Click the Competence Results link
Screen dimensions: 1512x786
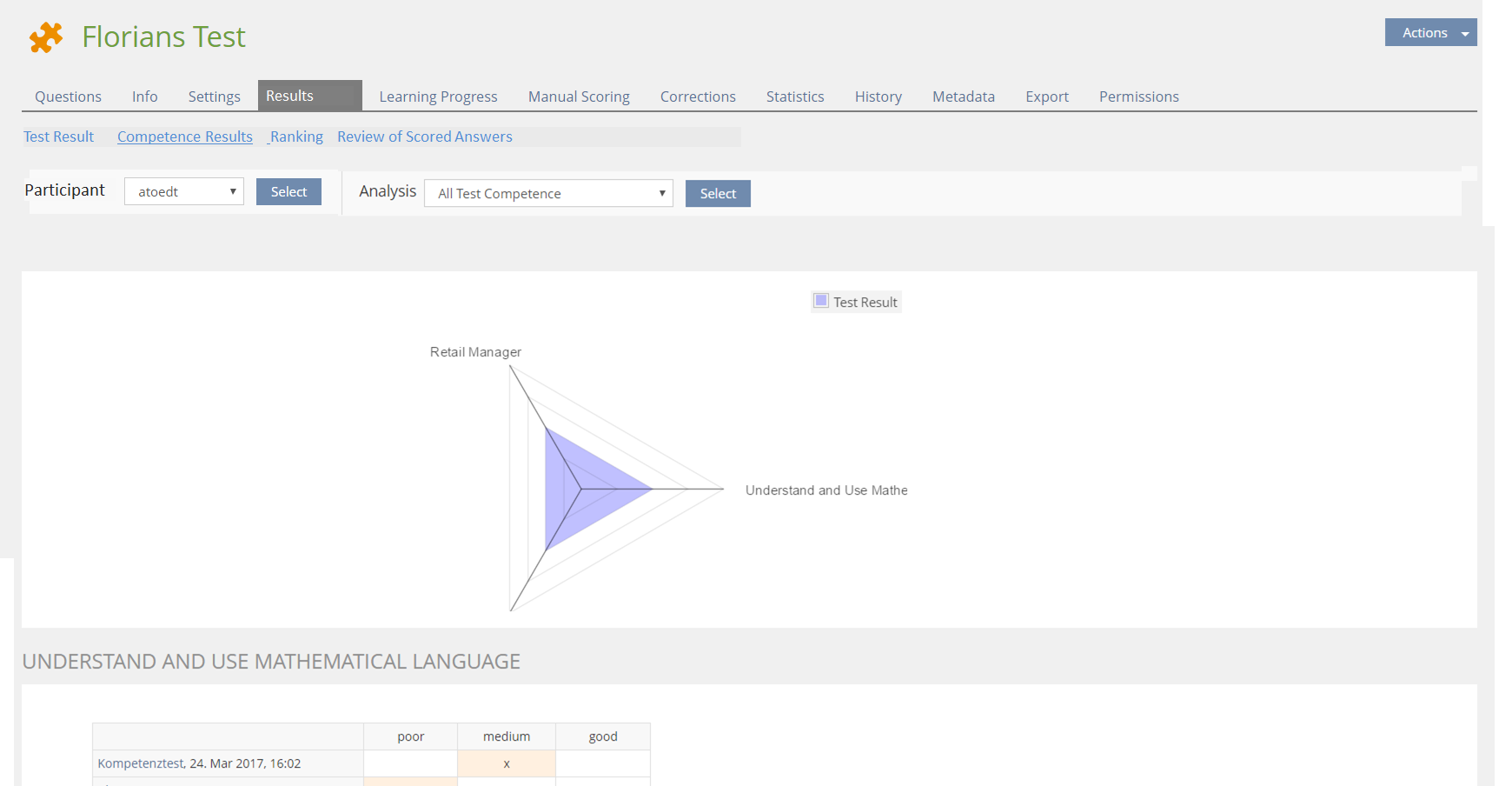click(x=185, y=137)
